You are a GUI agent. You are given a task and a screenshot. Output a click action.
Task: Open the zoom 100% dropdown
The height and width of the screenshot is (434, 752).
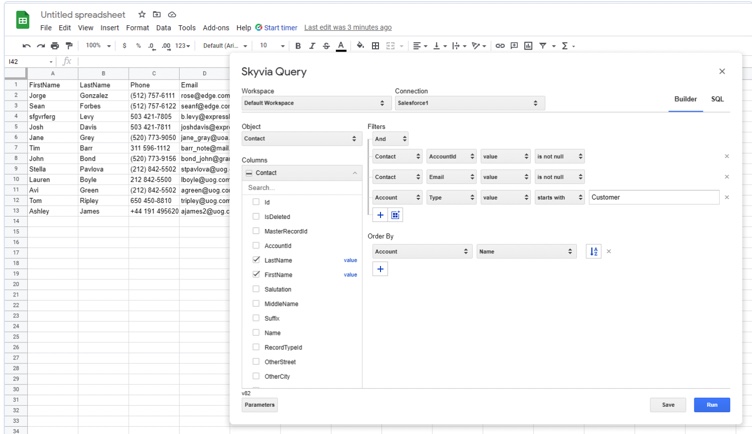pyautogui.click(x=98, y=46)
